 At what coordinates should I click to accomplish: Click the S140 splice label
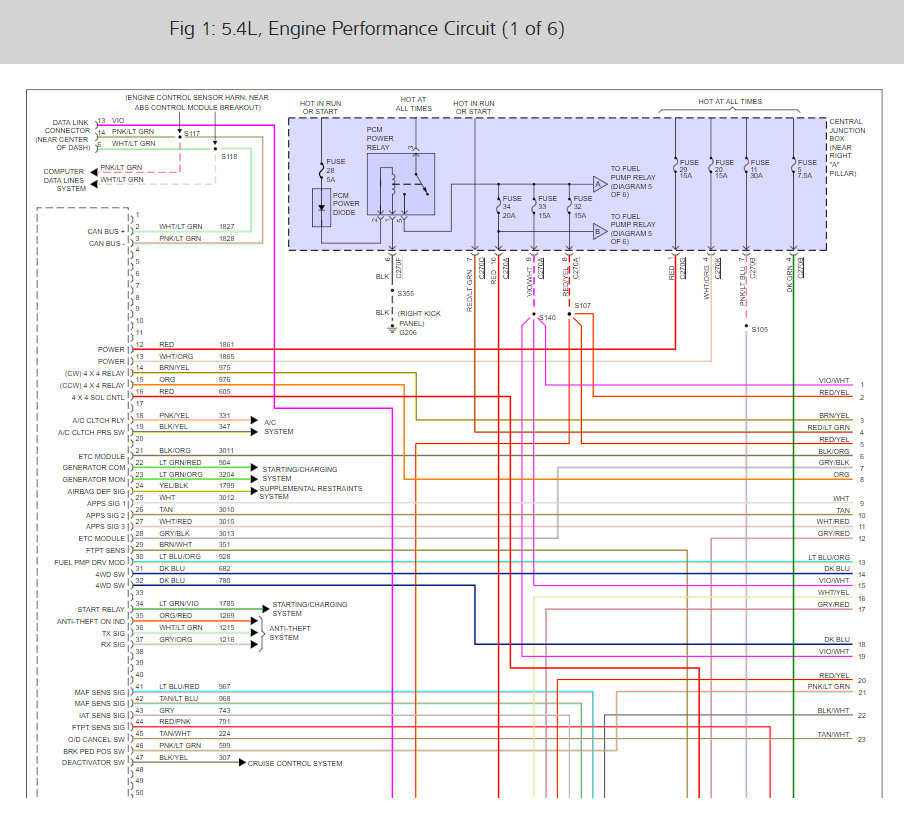coord(547,318)
